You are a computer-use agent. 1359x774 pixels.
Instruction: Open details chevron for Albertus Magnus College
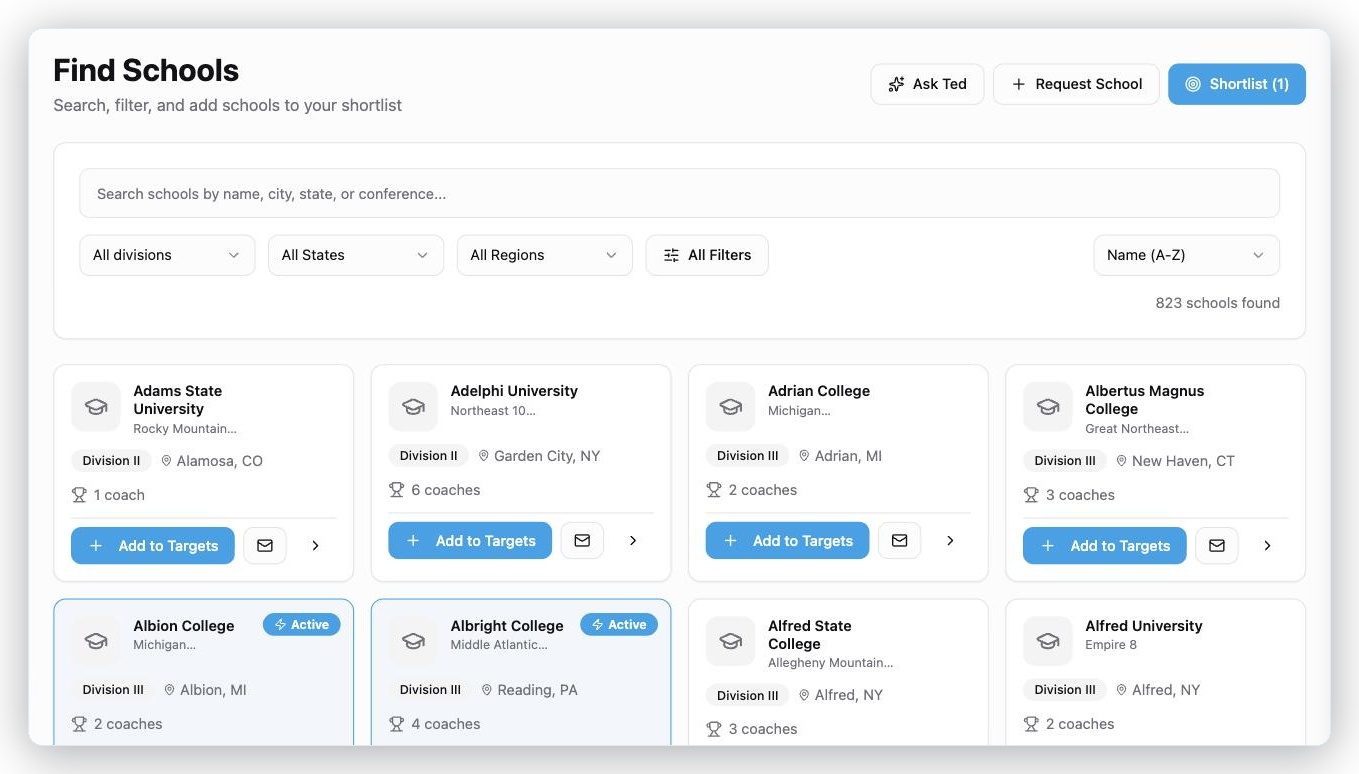(1267, 546)
